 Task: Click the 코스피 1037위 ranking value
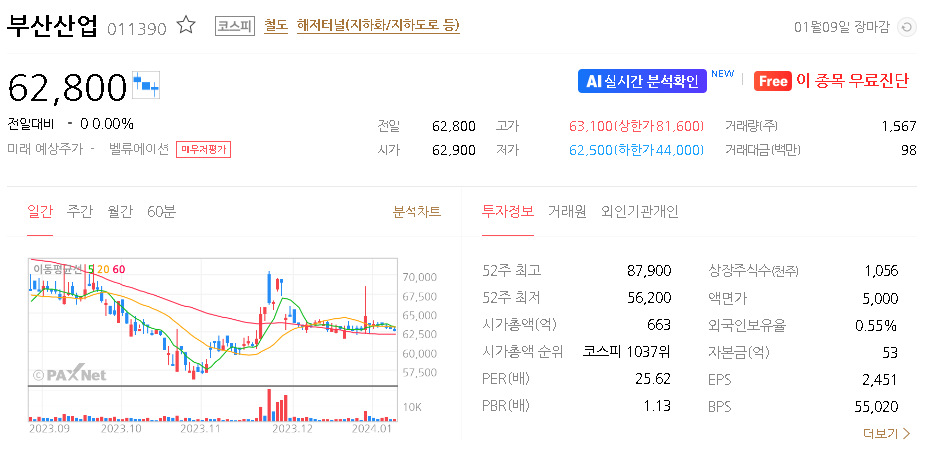627,352
